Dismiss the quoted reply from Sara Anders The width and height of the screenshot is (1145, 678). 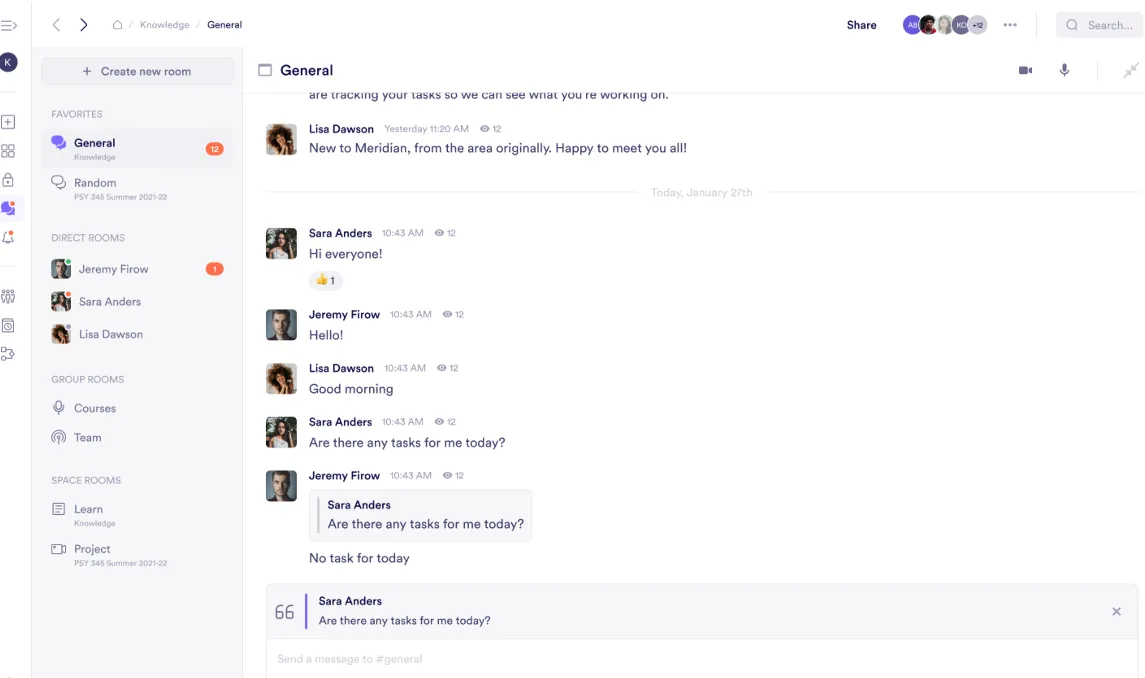pyautogui.click(x=1116, y=611)
